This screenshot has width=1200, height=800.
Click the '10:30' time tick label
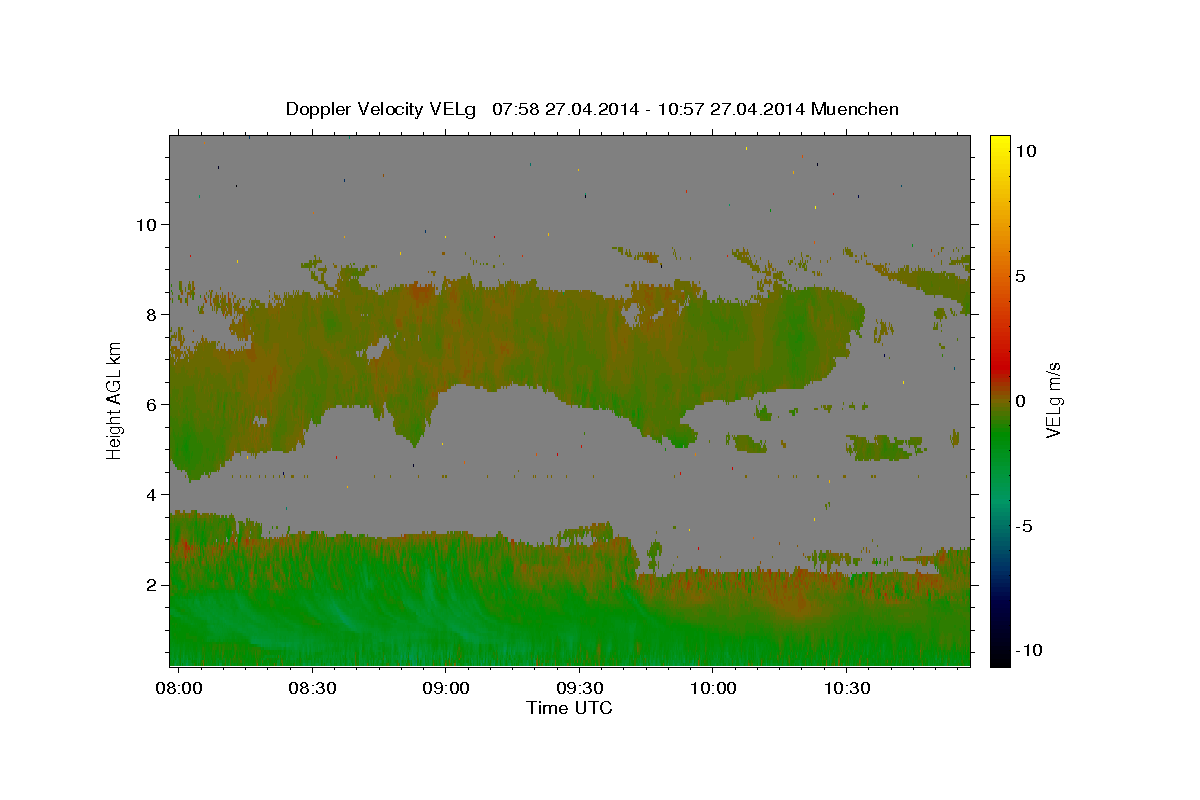845,689
